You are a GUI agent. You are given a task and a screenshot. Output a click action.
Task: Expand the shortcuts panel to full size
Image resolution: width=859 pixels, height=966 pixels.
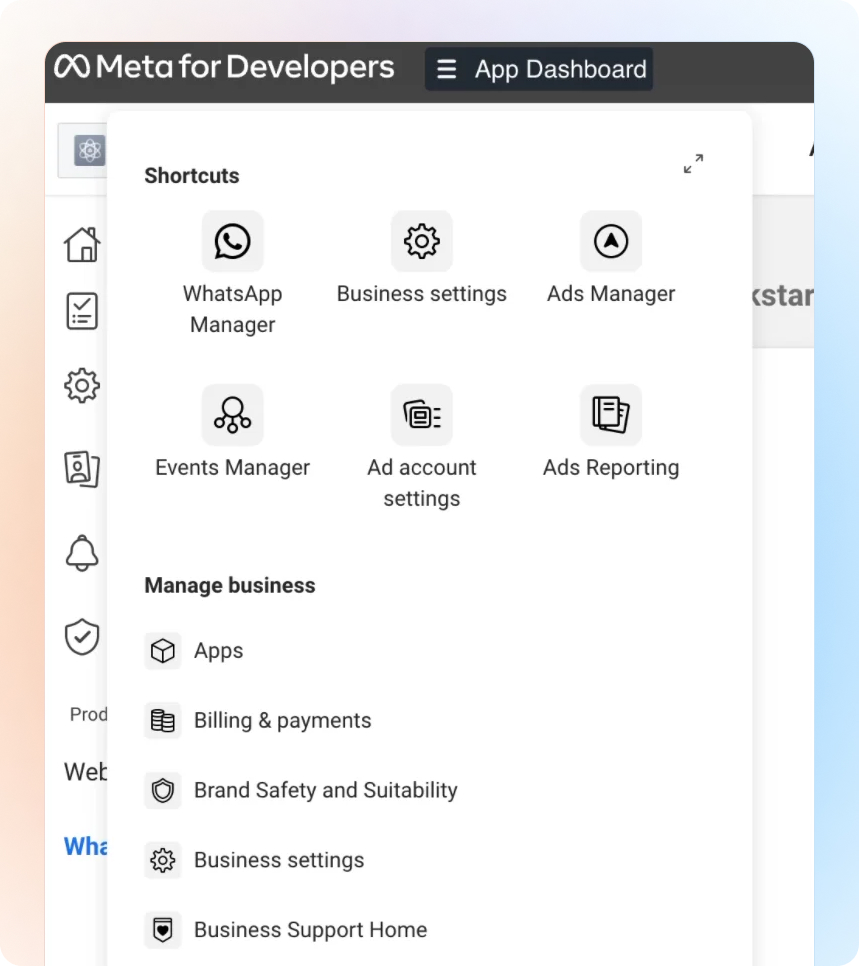pyautogui.click(x=693, y=164)
